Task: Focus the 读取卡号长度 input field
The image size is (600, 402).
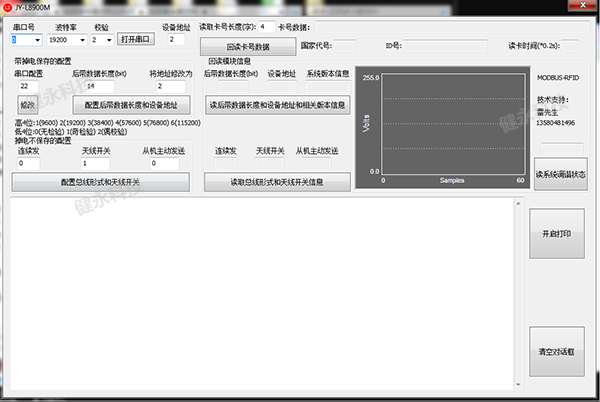Action: click(x=267, y=26)
